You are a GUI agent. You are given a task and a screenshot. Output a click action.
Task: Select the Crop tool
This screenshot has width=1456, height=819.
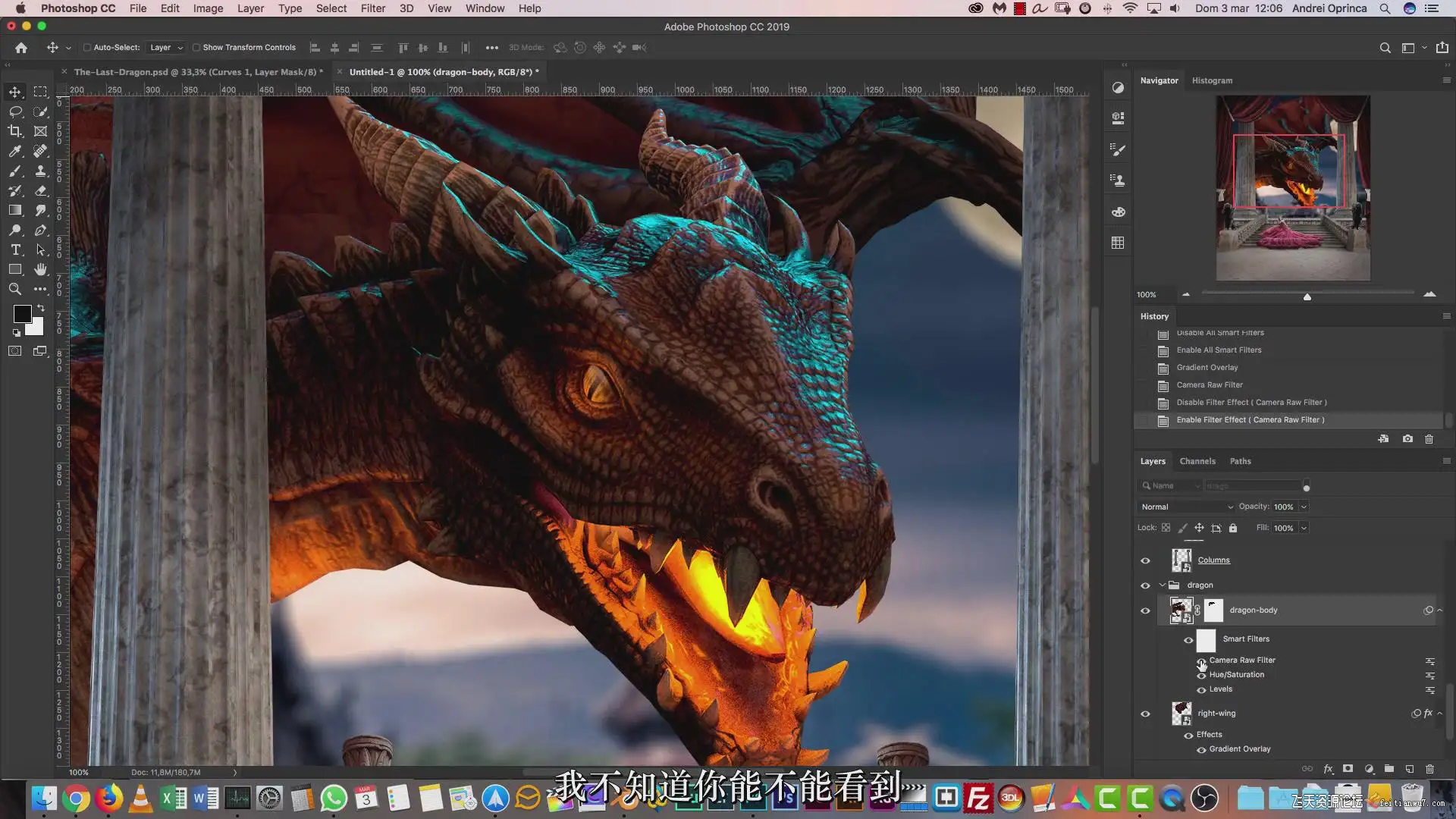tap(15, 131)
